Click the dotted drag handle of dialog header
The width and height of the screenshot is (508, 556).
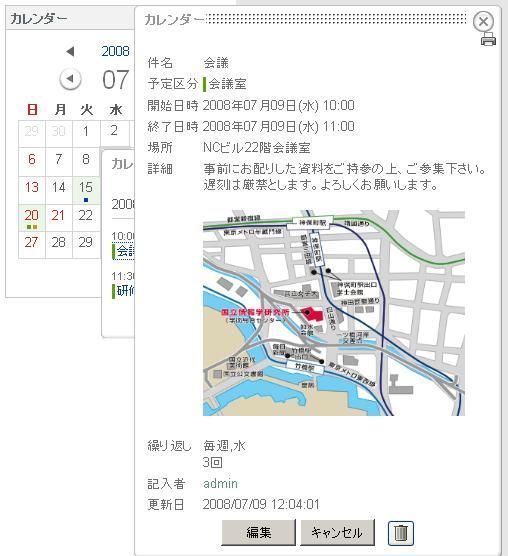[336, 19]
